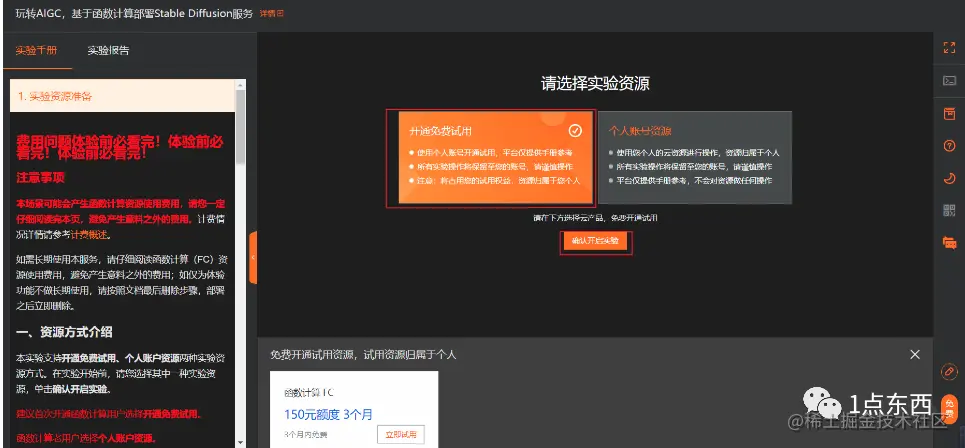Enter fullscreen mode via sidebar icon
This screenshot has height=448, width=965.
tap(949, 48)
